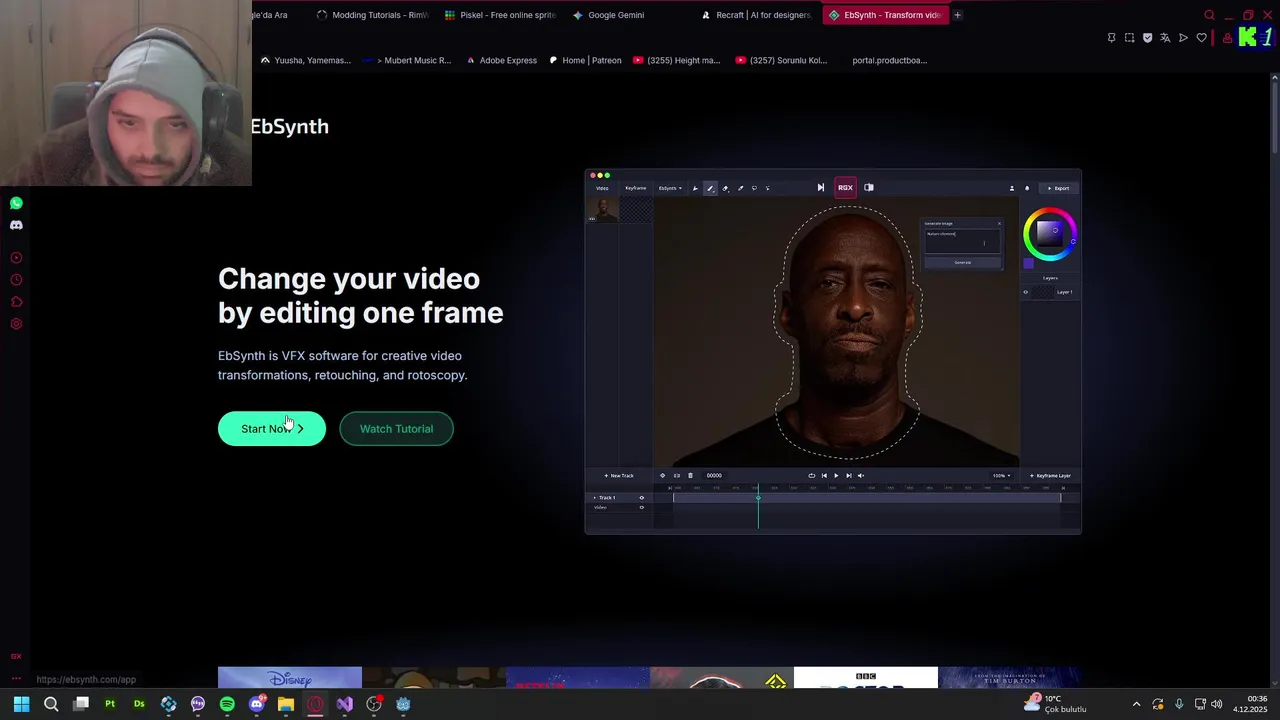Image resolution: width=1280 pixels, height=720 pixels.
Task: Show hidden system tray icons chevron
Action: pyautogui.click(x=1136, y=704)
